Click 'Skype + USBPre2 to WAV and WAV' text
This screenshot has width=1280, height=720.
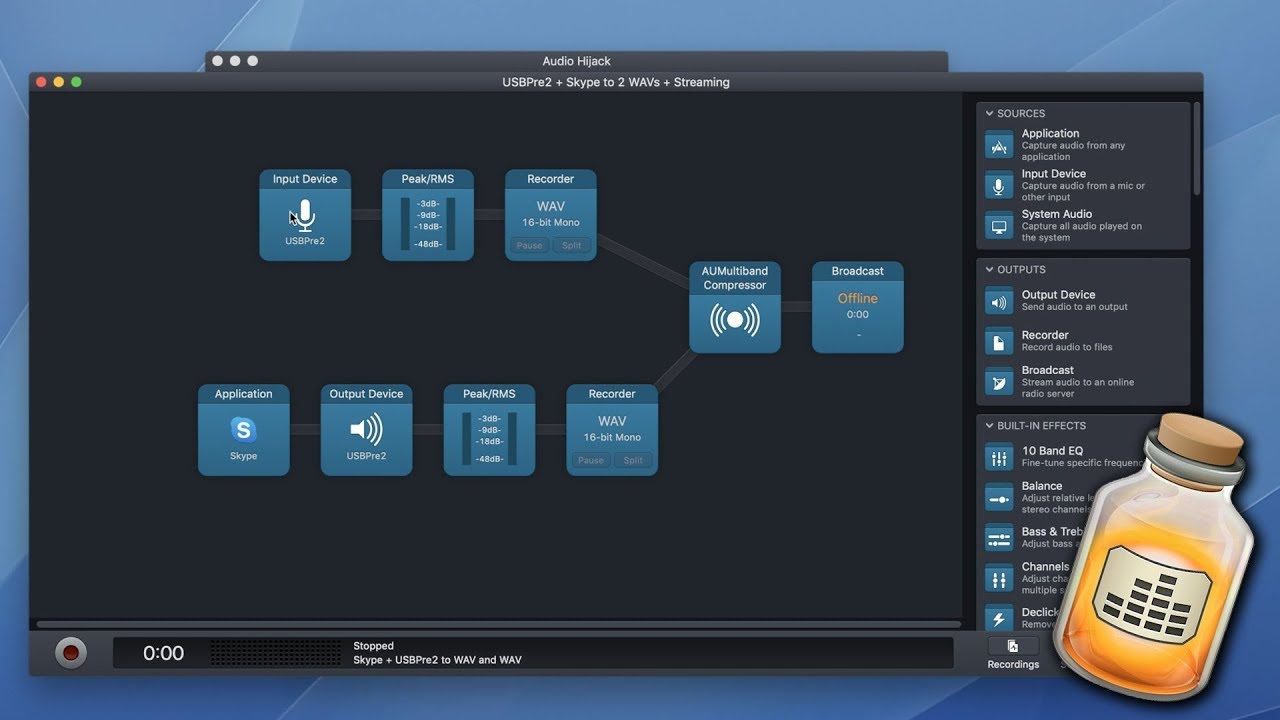pos(437,660)
